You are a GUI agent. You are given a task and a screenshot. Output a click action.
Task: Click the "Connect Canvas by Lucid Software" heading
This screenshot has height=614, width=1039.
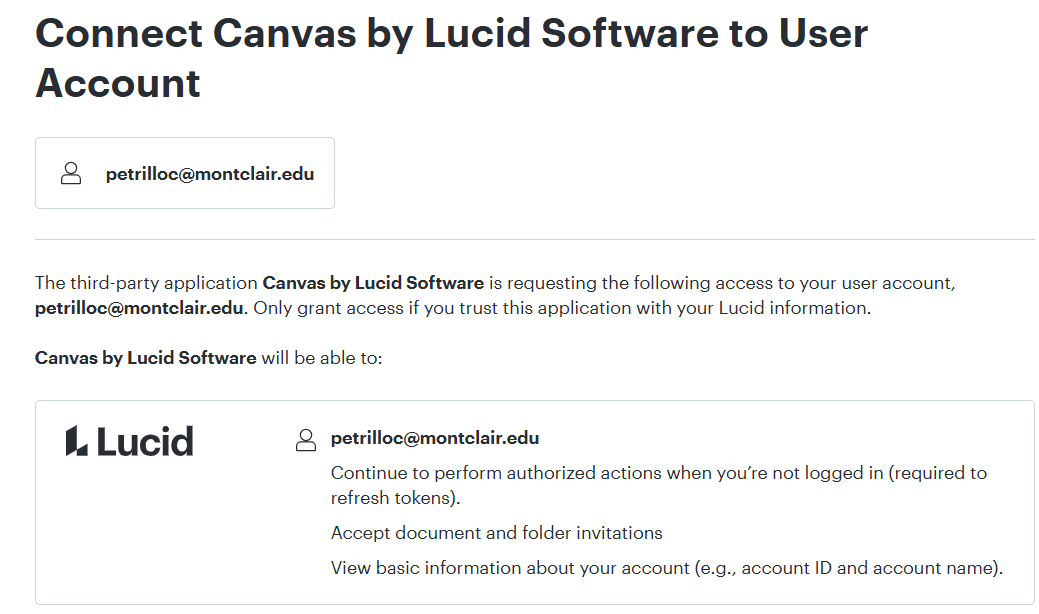click(x=451, y=34)
